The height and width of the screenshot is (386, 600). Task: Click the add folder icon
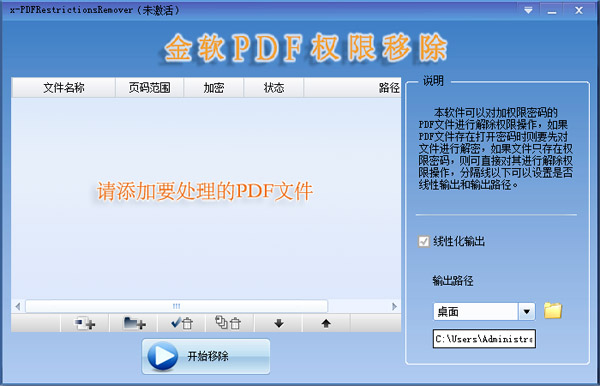pyautogui.click(x=134, y=324)
